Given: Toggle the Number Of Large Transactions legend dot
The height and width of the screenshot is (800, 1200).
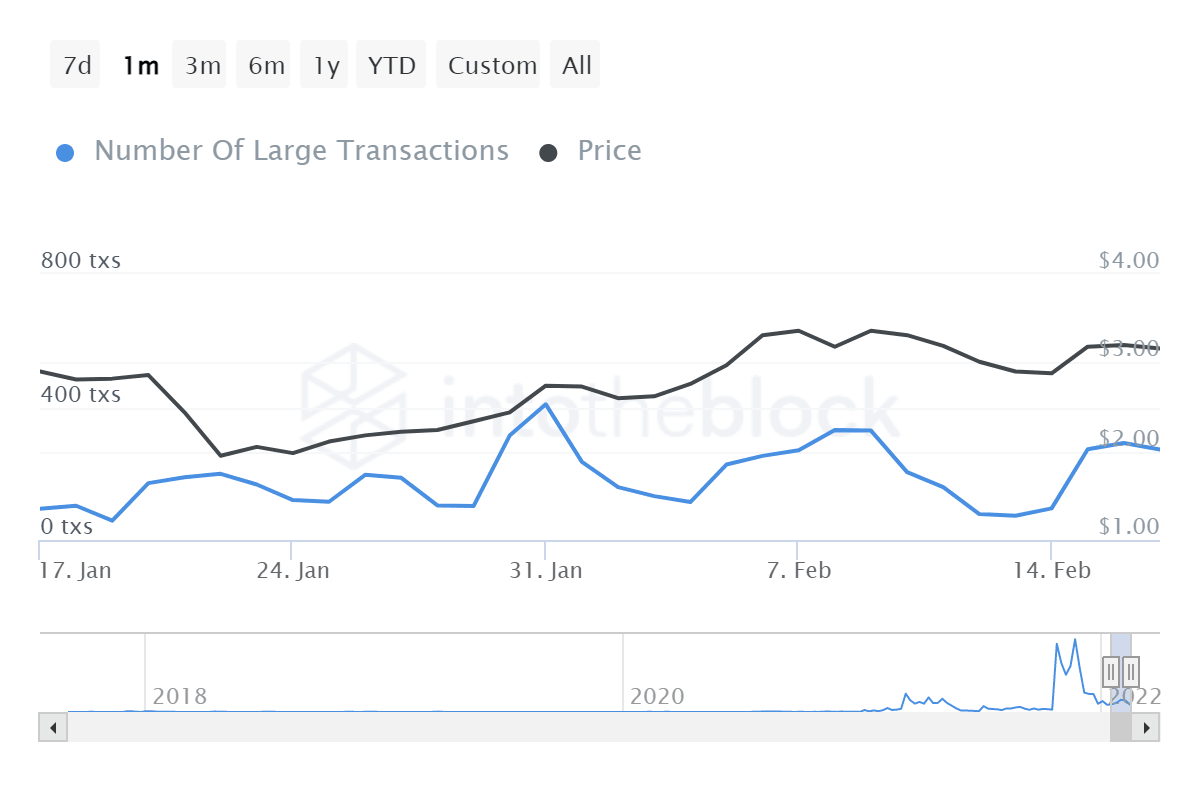Looking at the screenshot, I should pos(65,150).
